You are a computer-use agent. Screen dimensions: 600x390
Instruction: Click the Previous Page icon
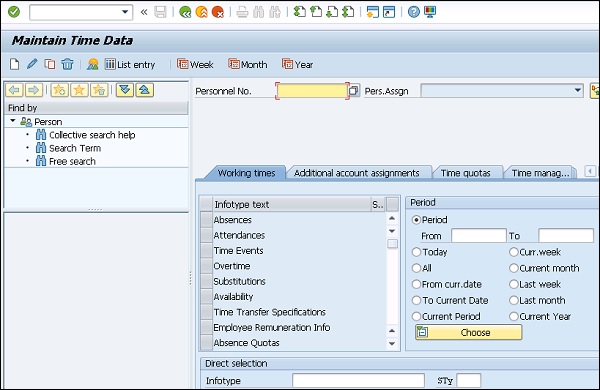coord(316,12)
